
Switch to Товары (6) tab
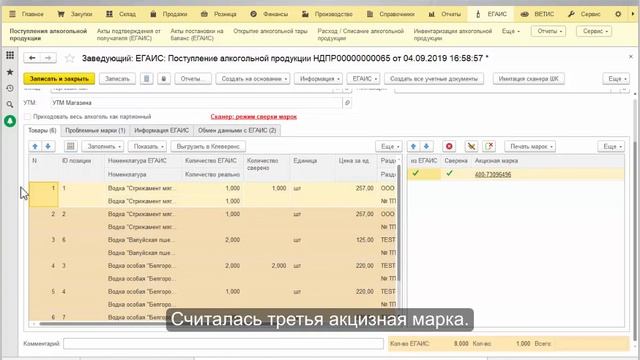(x=42, y=131)
